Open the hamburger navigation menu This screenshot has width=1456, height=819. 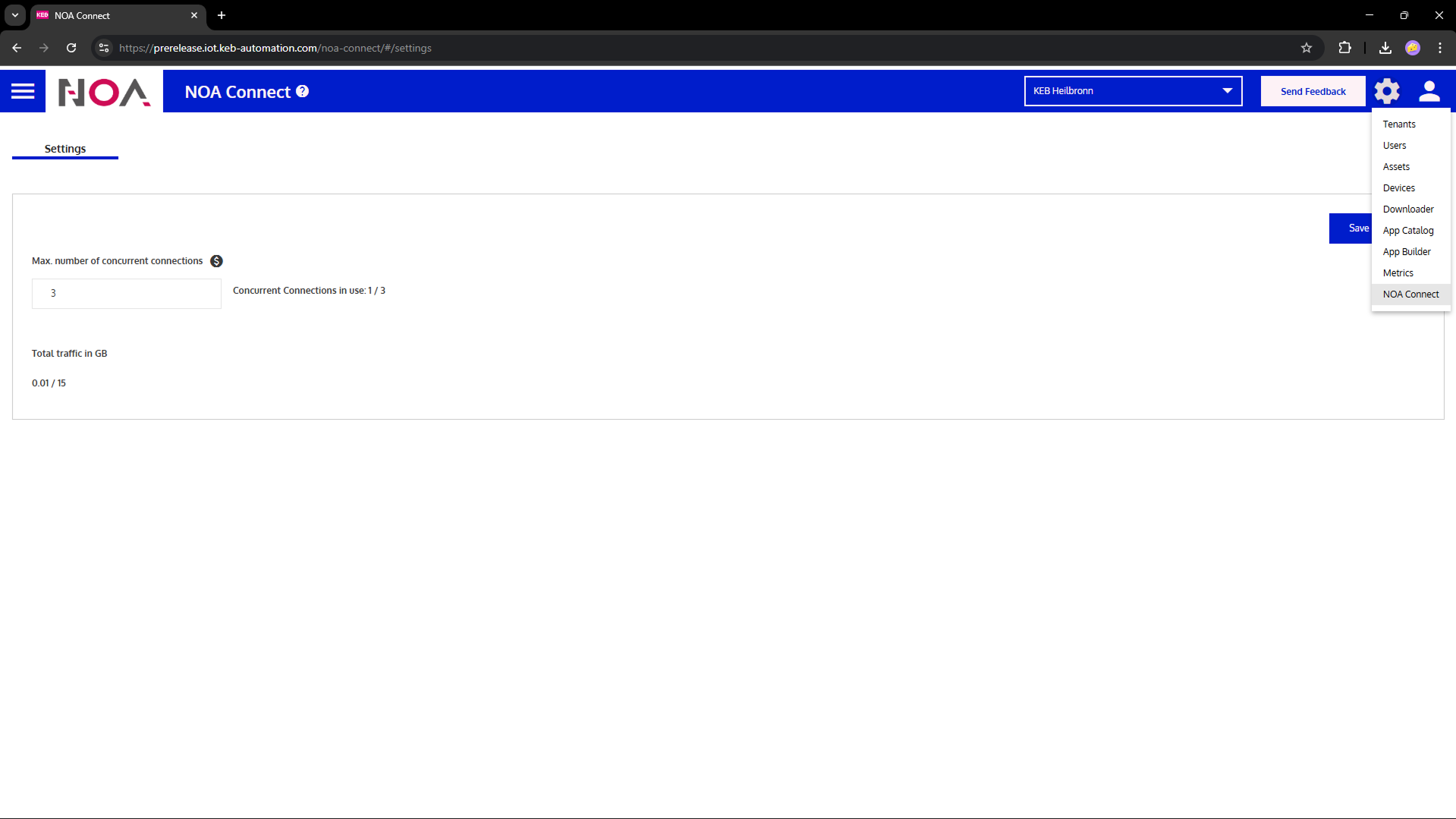coord(23,91)
